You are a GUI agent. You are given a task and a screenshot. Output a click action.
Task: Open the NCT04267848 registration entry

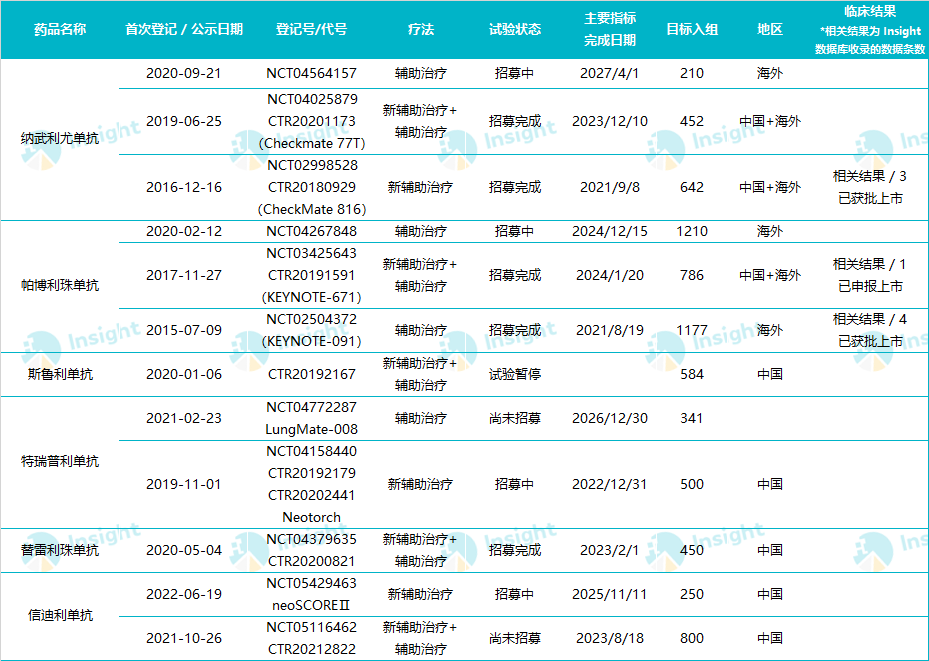(x=311, y=232)
